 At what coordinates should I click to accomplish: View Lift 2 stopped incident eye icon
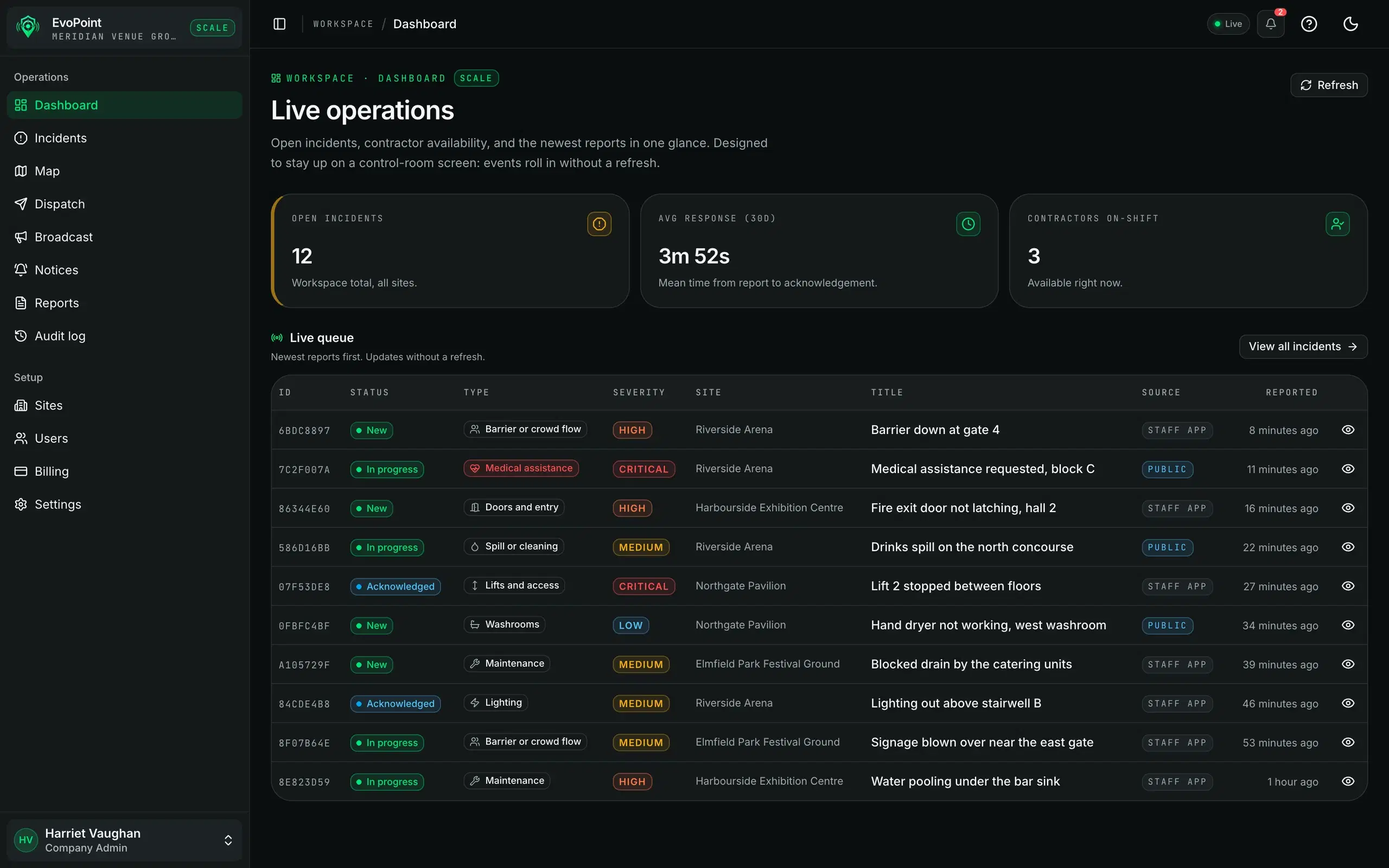[x=1348, y=586]
